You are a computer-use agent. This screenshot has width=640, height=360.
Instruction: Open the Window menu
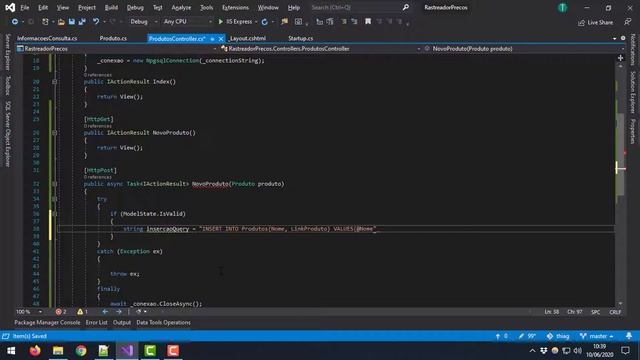268,7
